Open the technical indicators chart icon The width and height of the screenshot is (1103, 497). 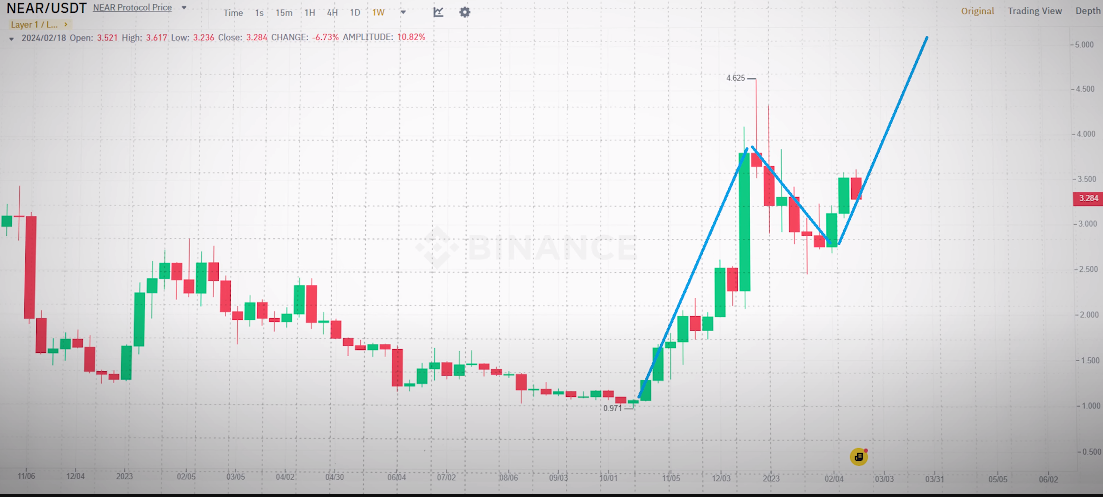(x=438, y=12)
